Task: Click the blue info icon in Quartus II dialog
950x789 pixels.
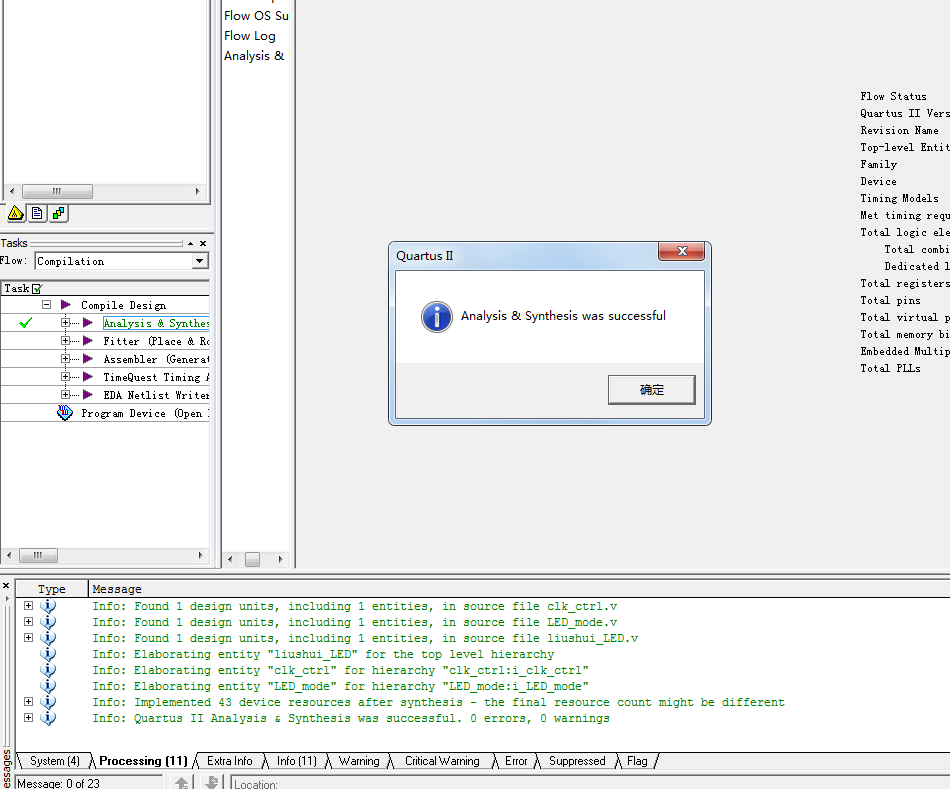Action: click(437, 316)
